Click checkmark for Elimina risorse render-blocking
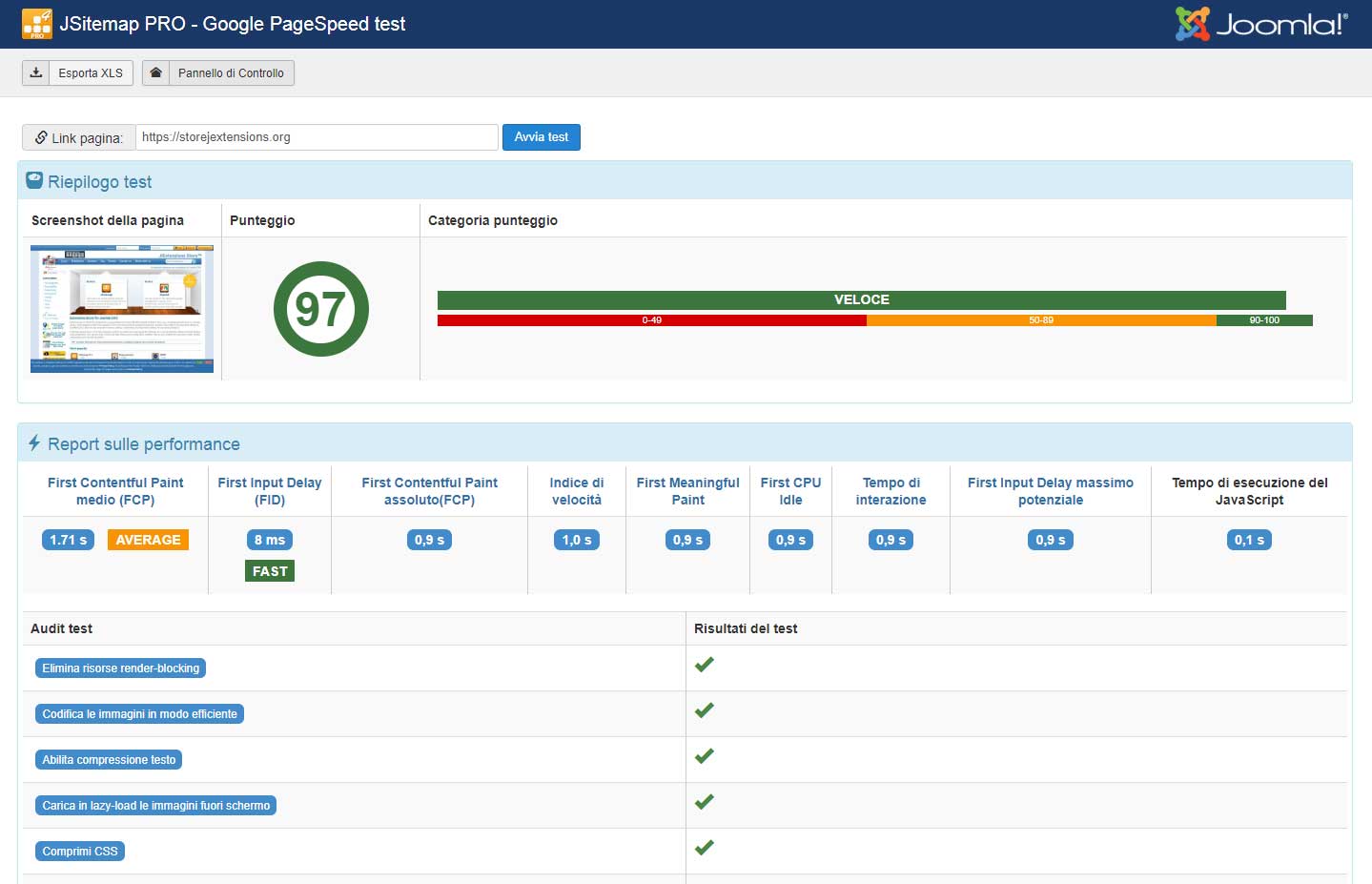Viewport: 1372px width, 884px height. click(x=705, y=665)
